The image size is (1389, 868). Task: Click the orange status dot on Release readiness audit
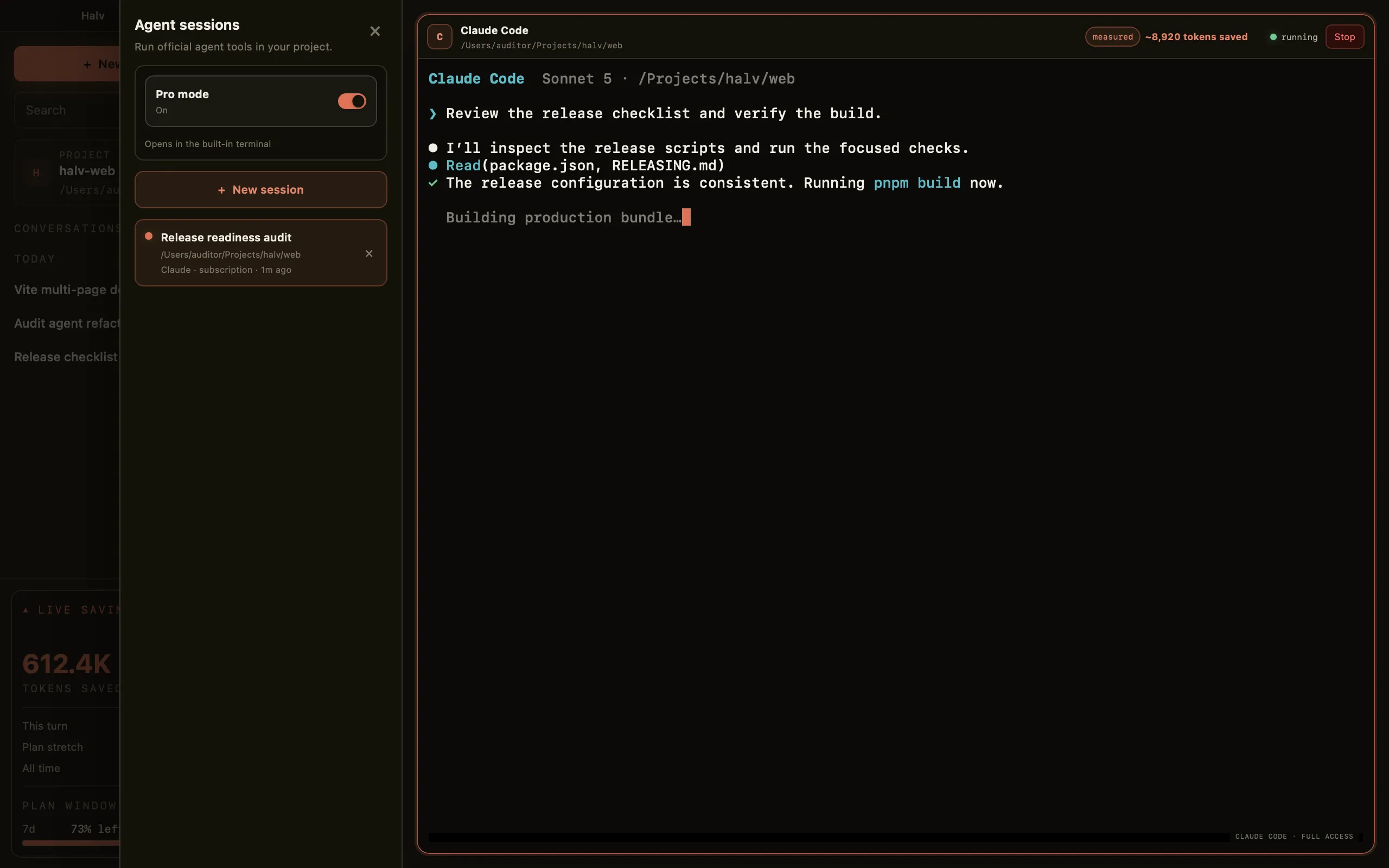(149, 236)
